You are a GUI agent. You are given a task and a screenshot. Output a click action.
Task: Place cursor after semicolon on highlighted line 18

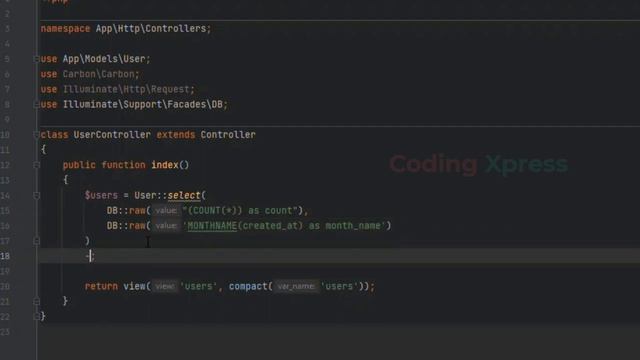[x=95, y=256]
